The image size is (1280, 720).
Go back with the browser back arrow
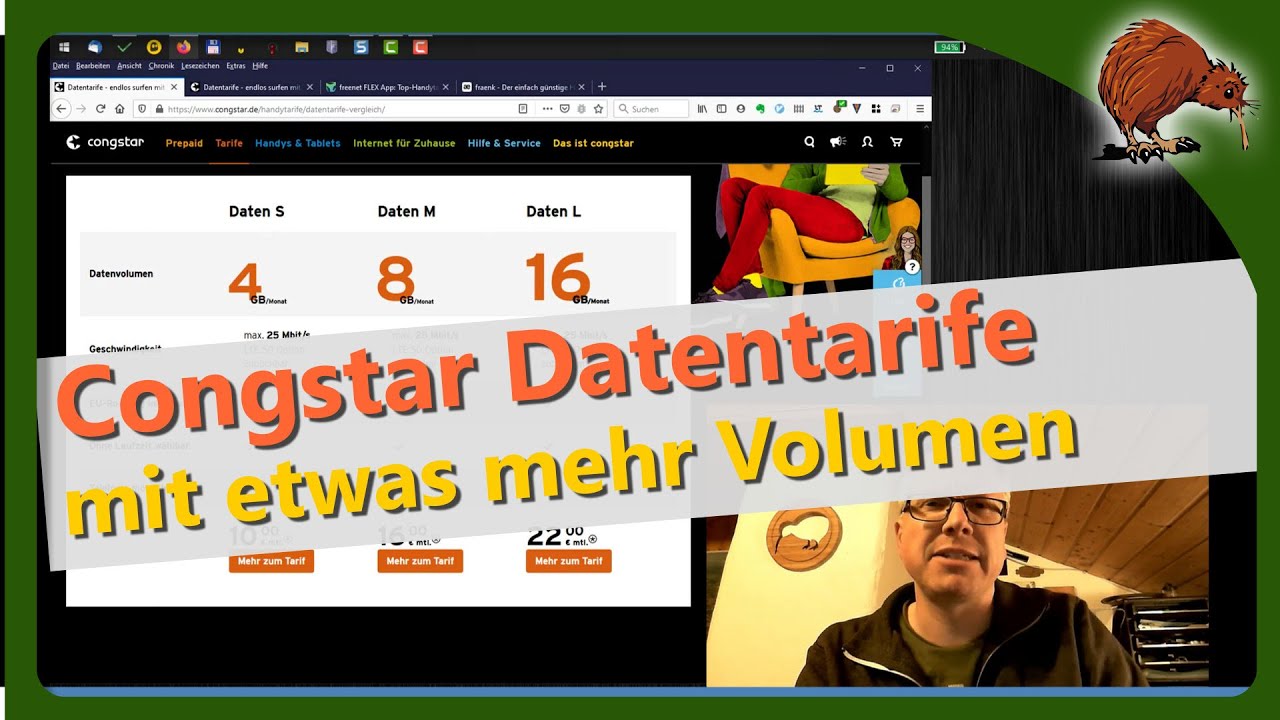coord(63,108)
